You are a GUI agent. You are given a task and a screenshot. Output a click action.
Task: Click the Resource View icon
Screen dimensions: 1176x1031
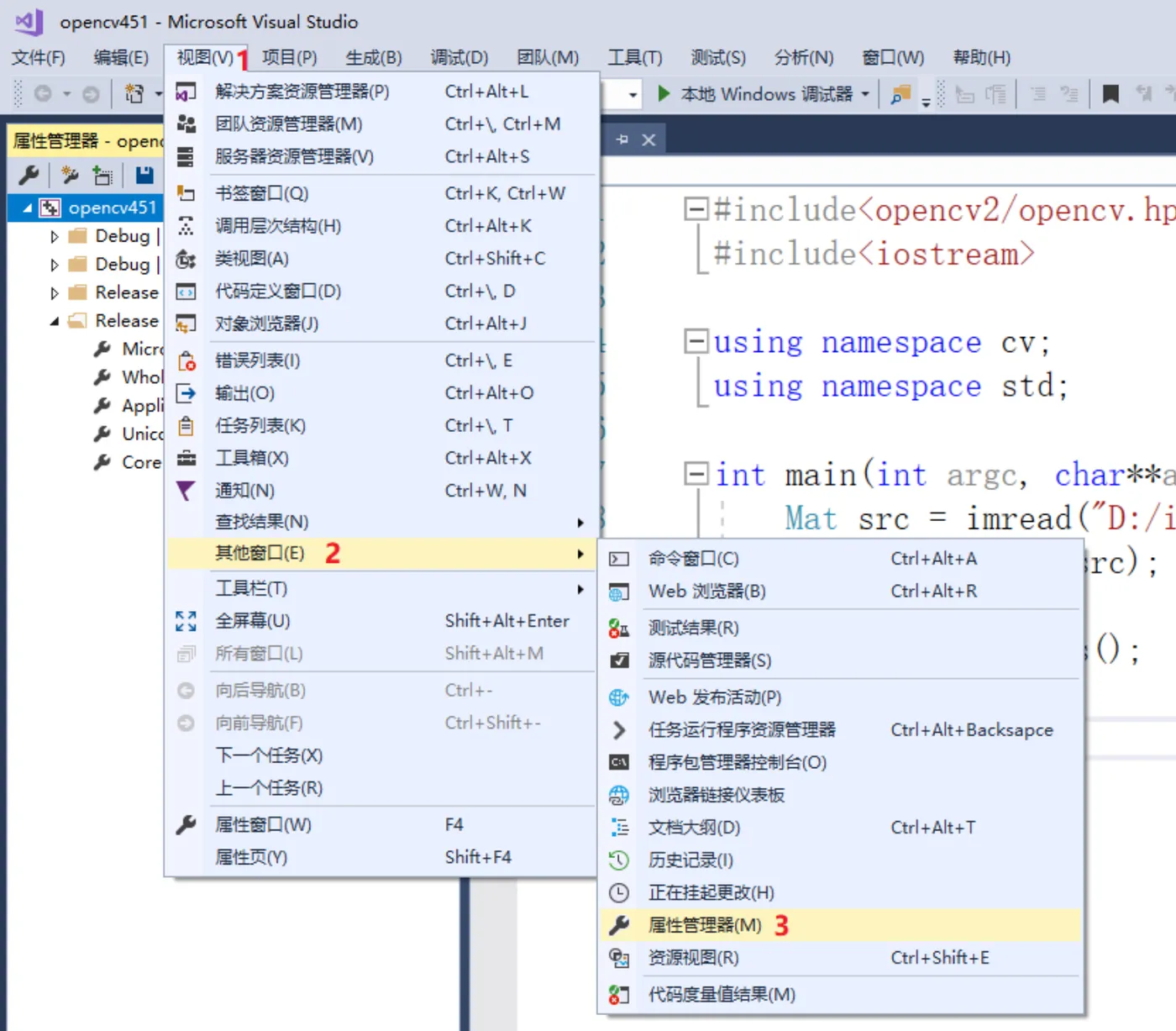click(x=619, y=958)
